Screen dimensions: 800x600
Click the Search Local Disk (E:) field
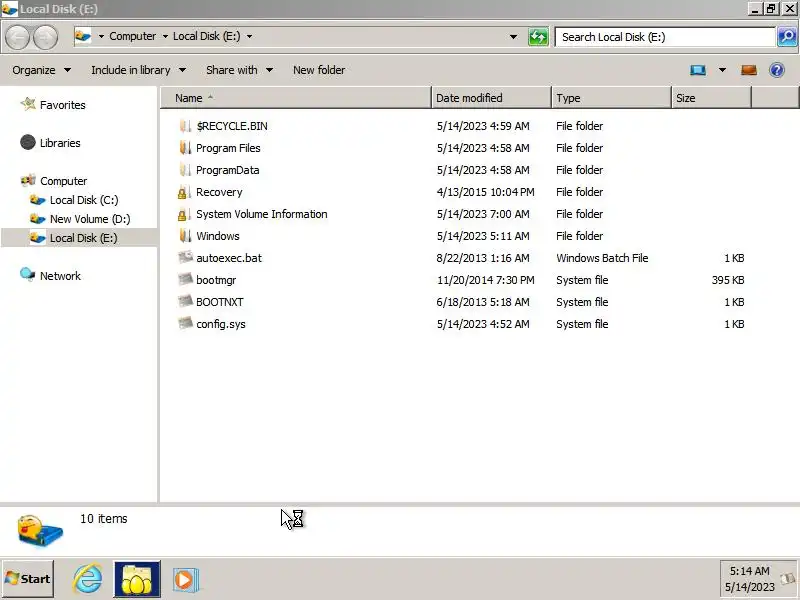click(x=665, y=37)
